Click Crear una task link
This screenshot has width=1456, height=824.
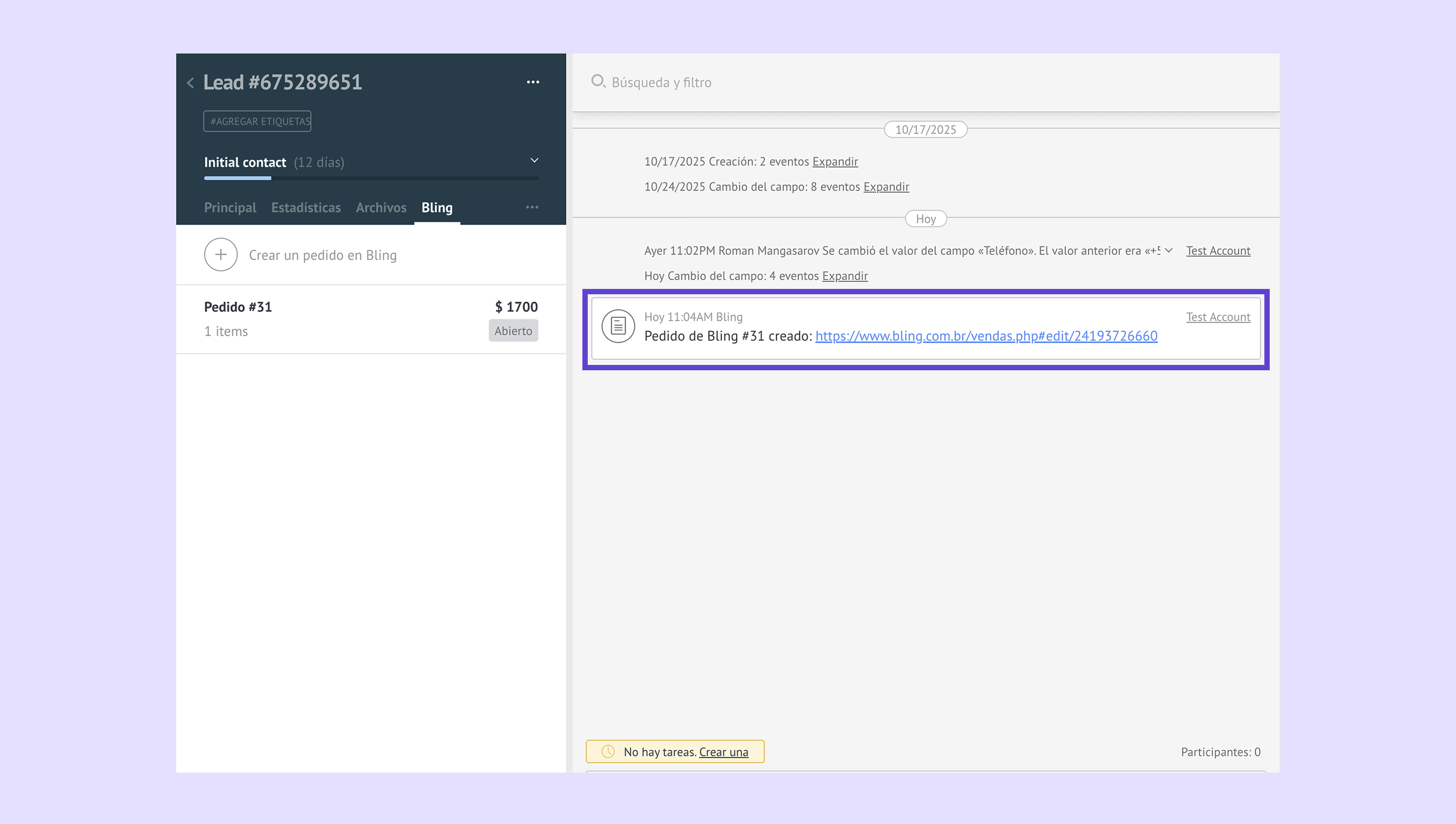[x=724, y=752]
